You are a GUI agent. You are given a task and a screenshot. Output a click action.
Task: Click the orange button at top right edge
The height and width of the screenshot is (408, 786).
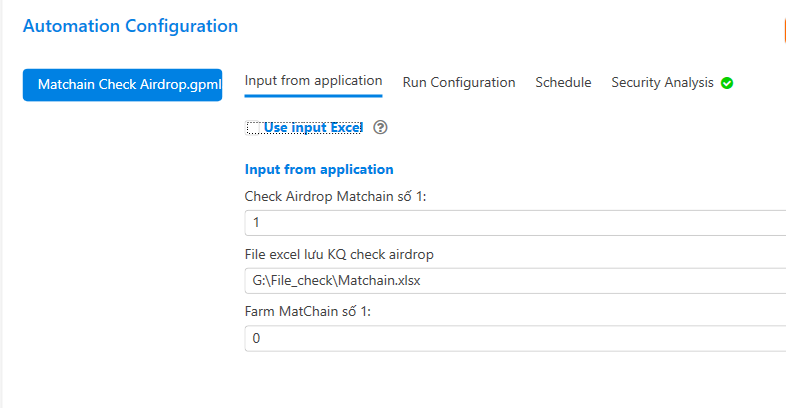(x=784, y=30)
